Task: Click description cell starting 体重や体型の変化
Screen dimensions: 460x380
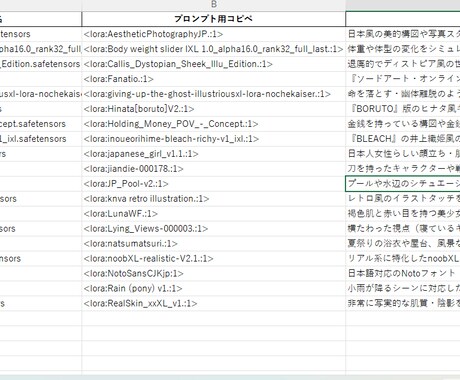Action: tap(403, 49)
